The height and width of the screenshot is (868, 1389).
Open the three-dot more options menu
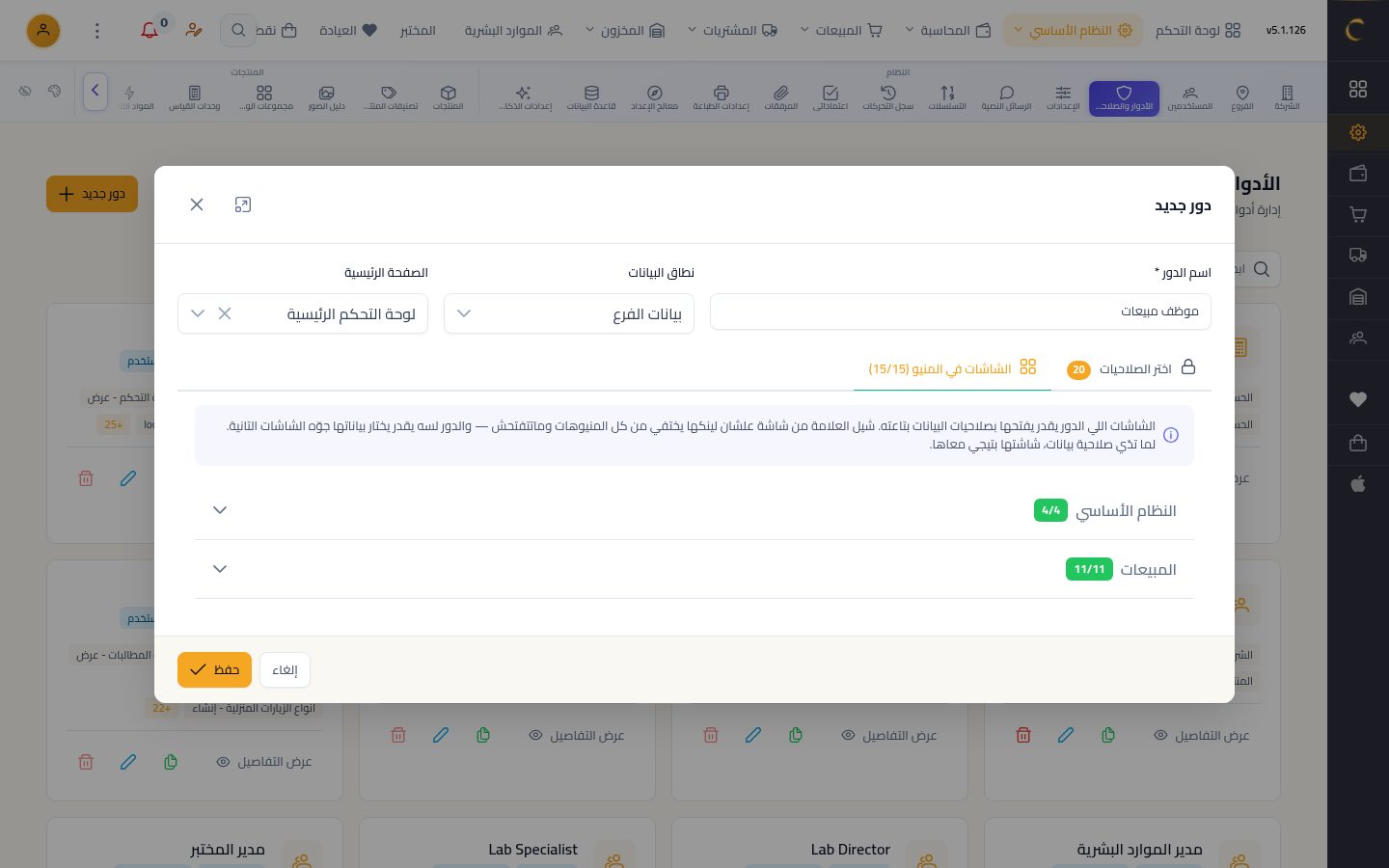[x=96, y=30]
